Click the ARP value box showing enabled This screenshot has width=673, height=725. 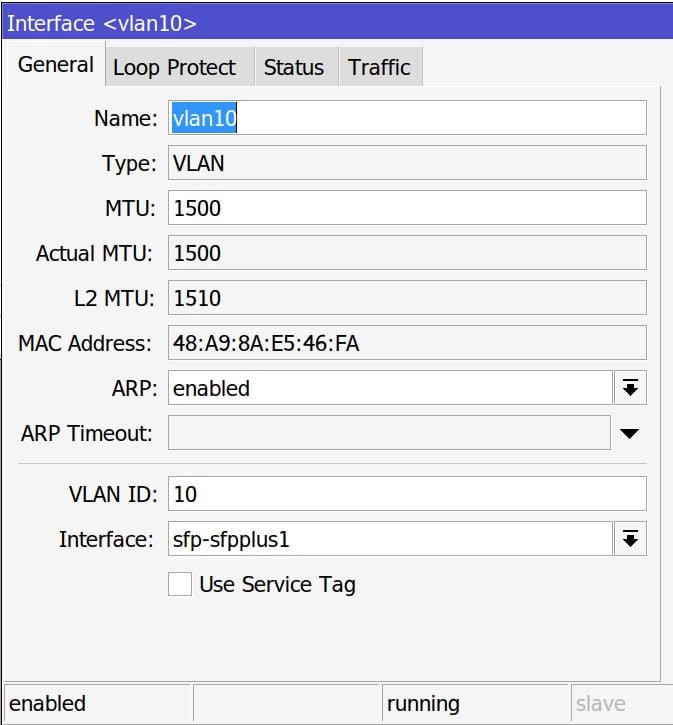pos(389,388)
